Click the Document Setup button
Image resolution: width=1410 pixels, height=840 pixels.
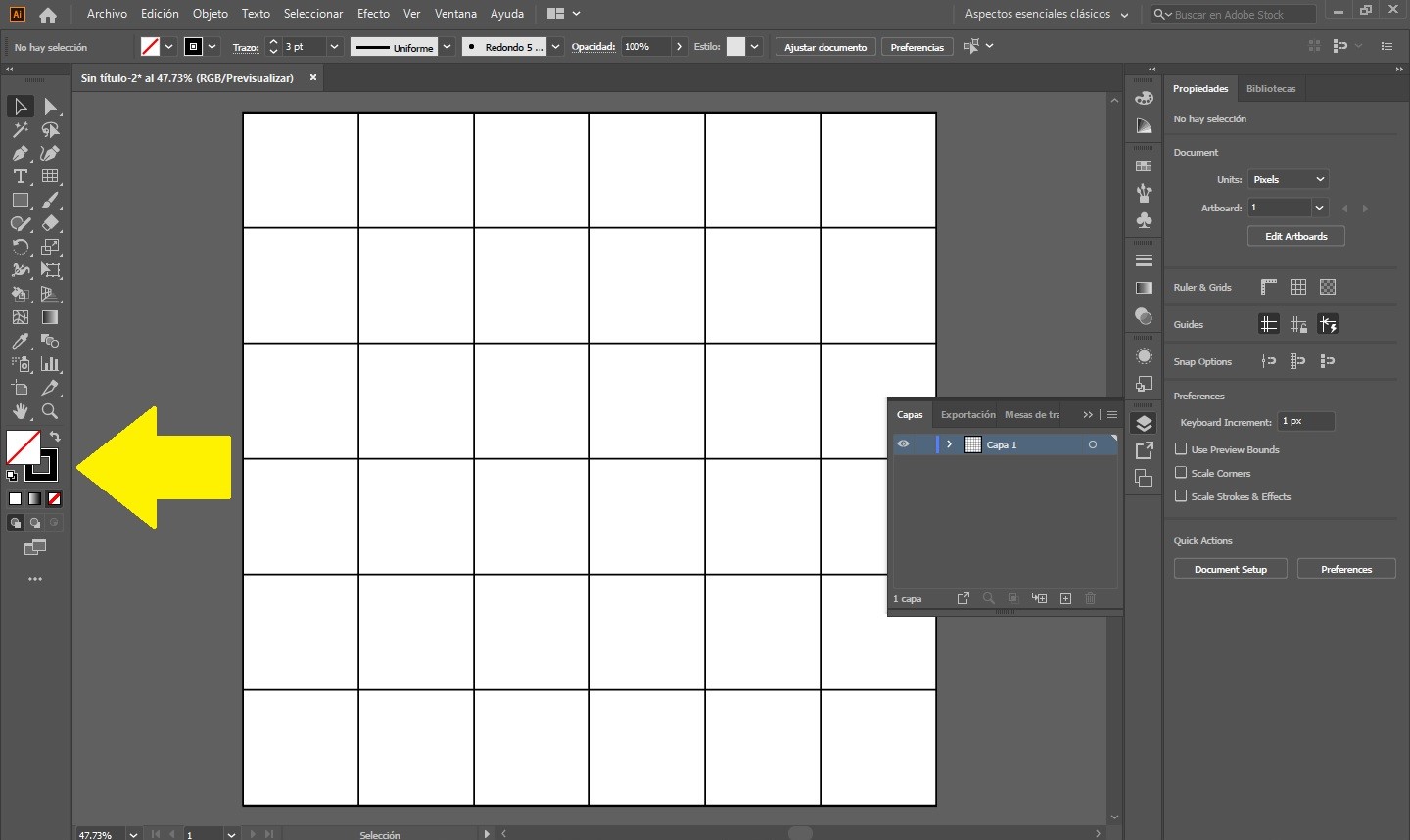click(1231, 569)
